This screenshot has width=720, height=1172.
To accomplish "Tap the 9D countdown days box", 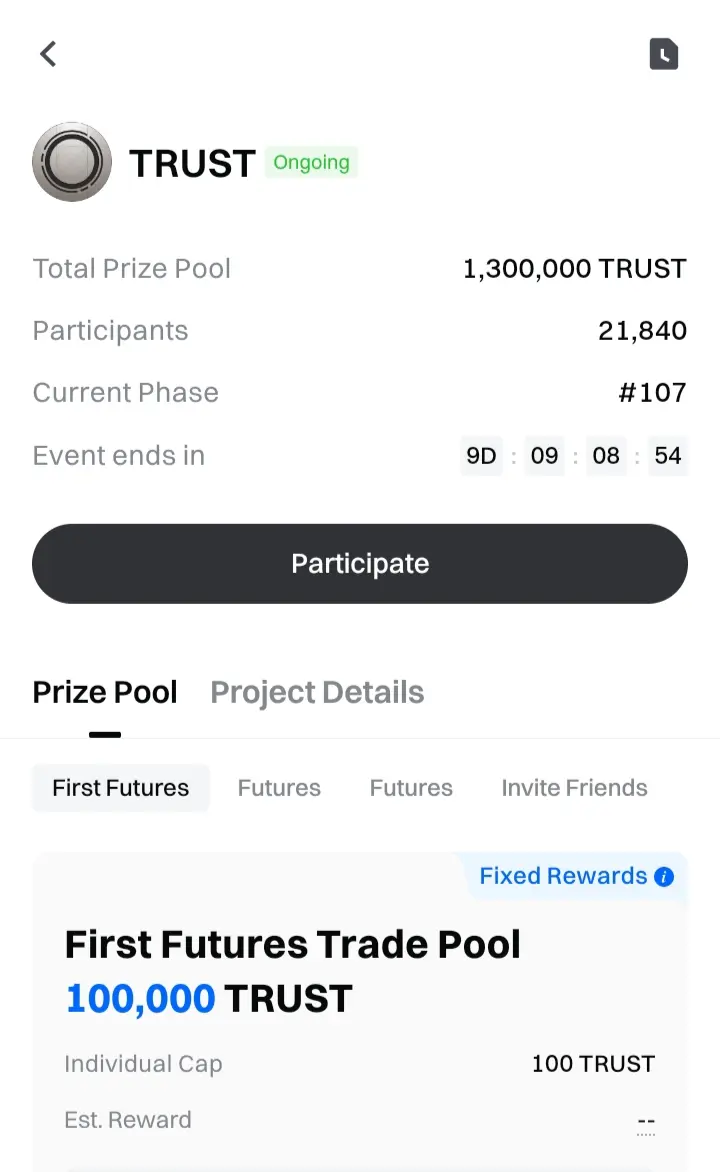I will [481, 455].
